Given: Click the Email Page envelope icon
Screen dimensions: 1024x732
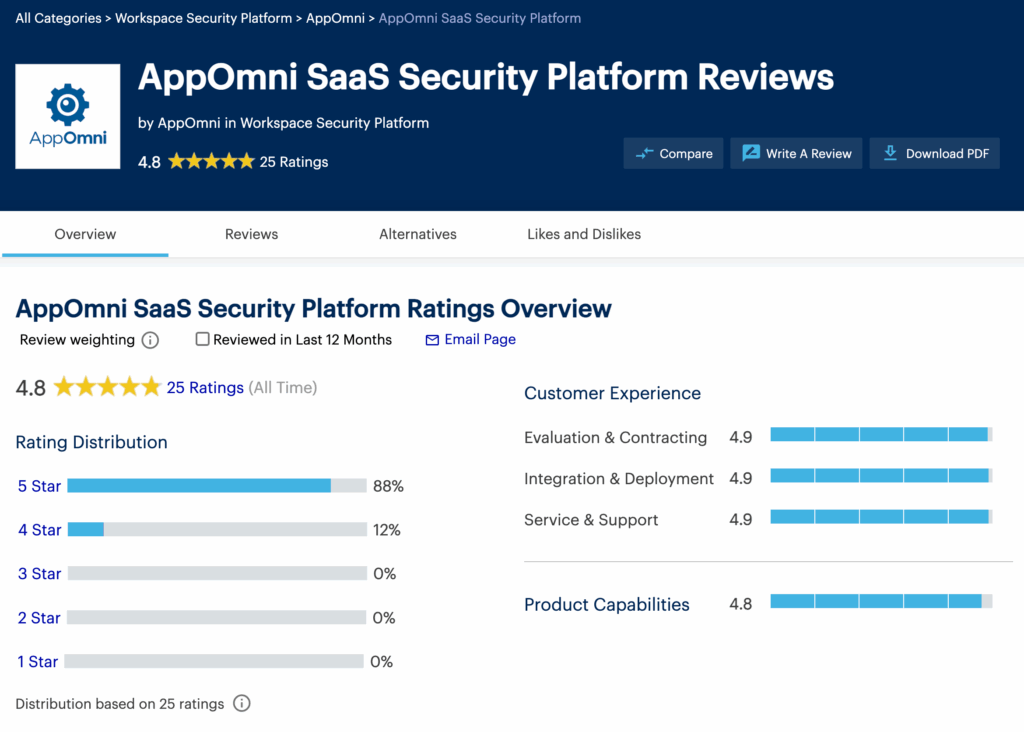Looking at the screenshot, I should point(432,340).
